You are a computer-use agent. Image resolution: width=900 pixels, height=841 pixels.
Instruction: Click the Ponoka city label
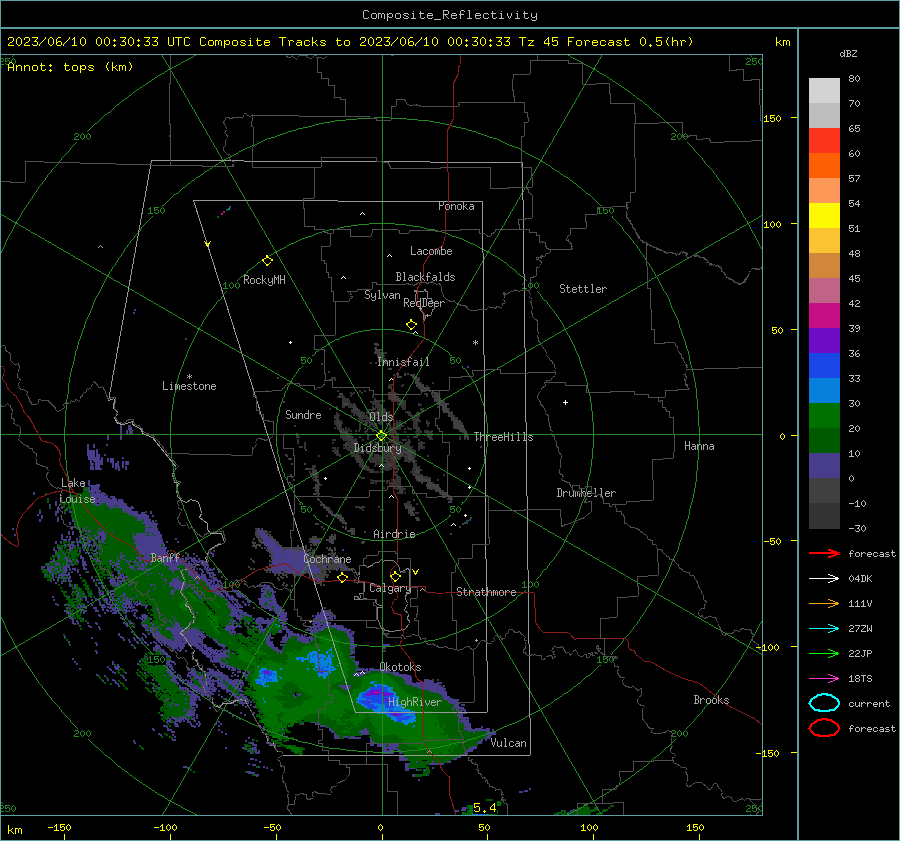point(456,206)
